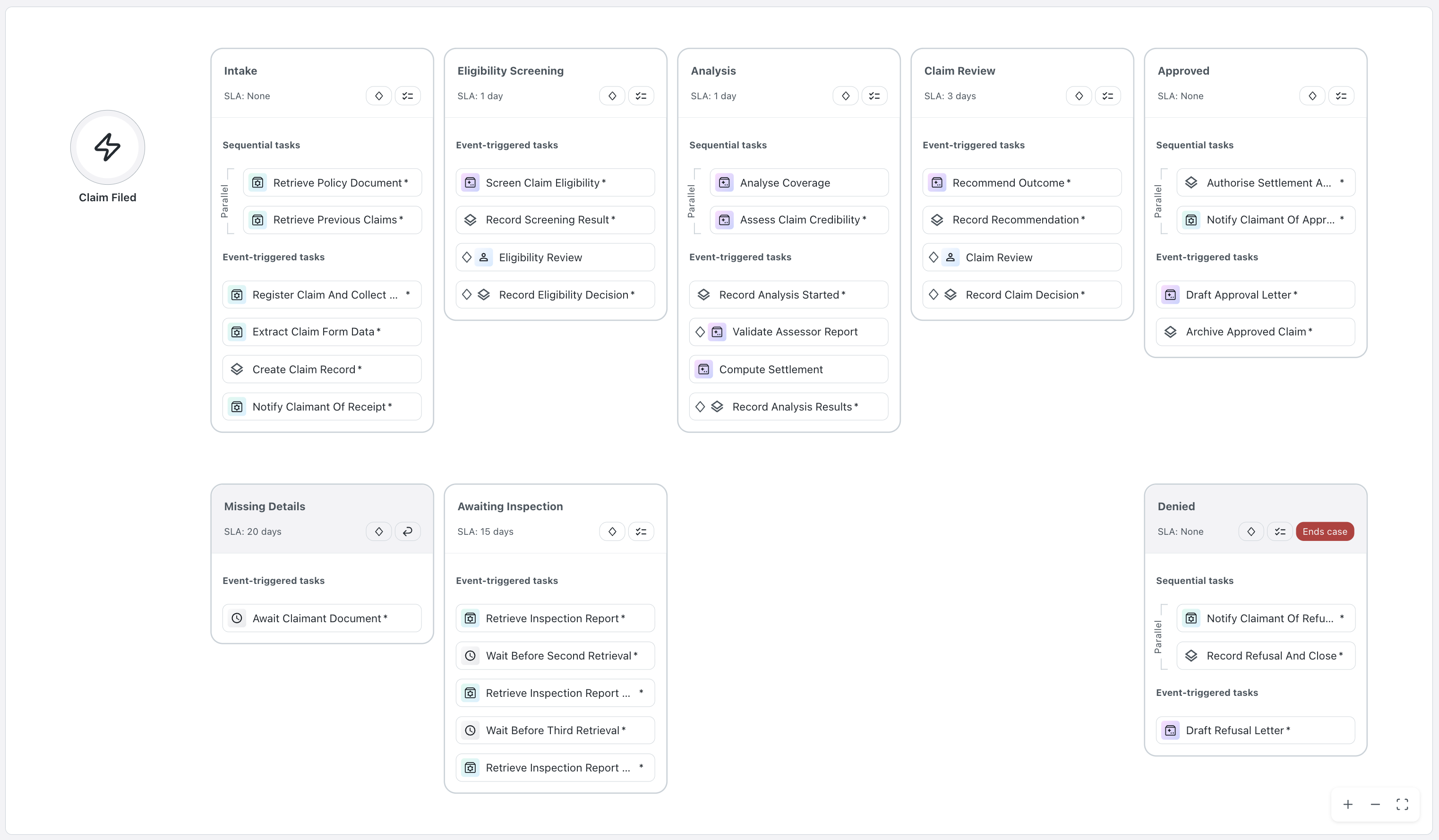
Task: Click the Approved stage diamond icon
Action: tap(1313, 96)
